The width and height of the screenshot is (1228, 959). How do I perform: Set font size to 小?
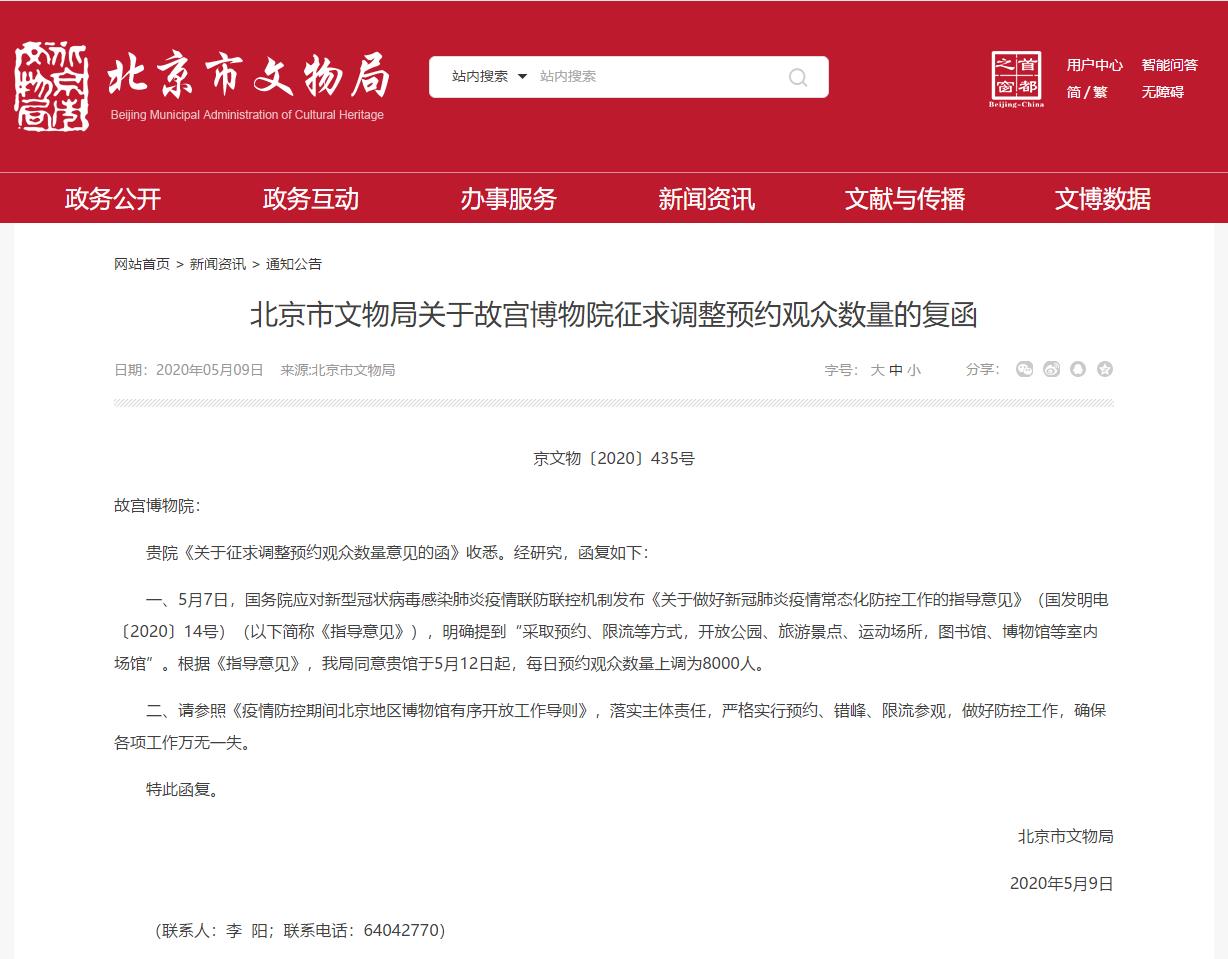click(x=914, y=370)
